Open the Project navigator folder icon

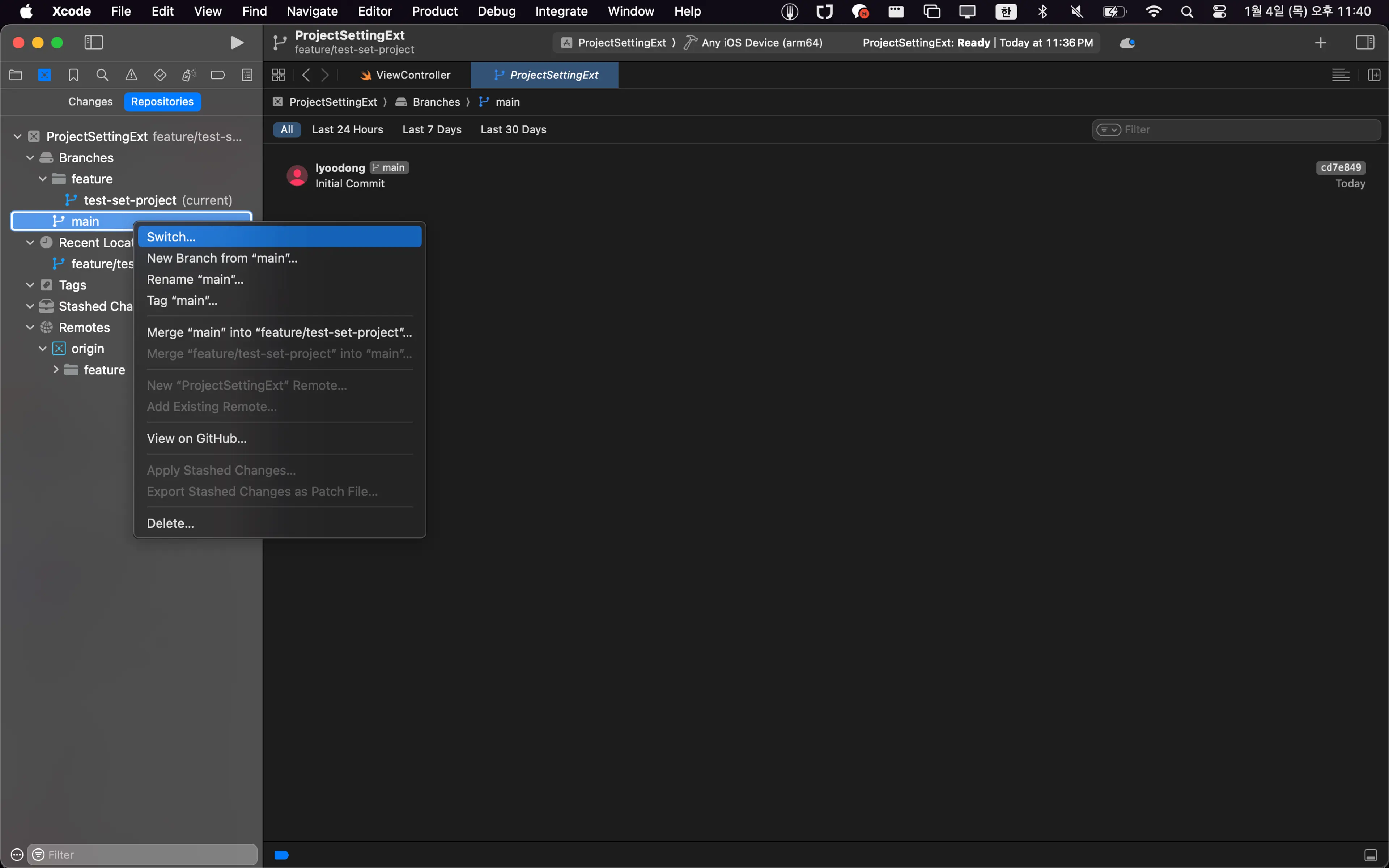coord(16,75)
